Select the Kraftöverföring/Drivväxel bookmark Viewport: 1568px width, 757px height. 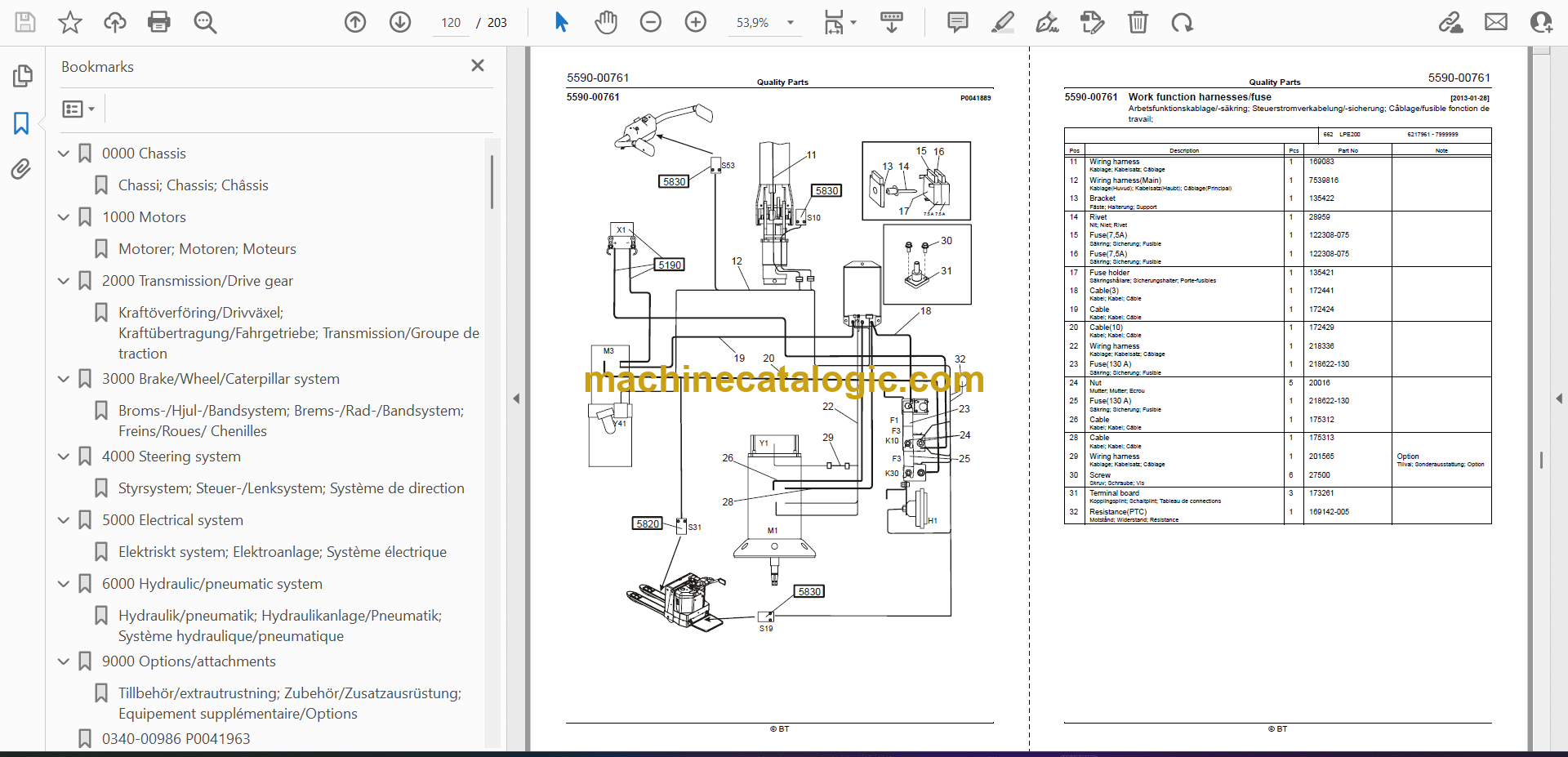click(299, 333)
